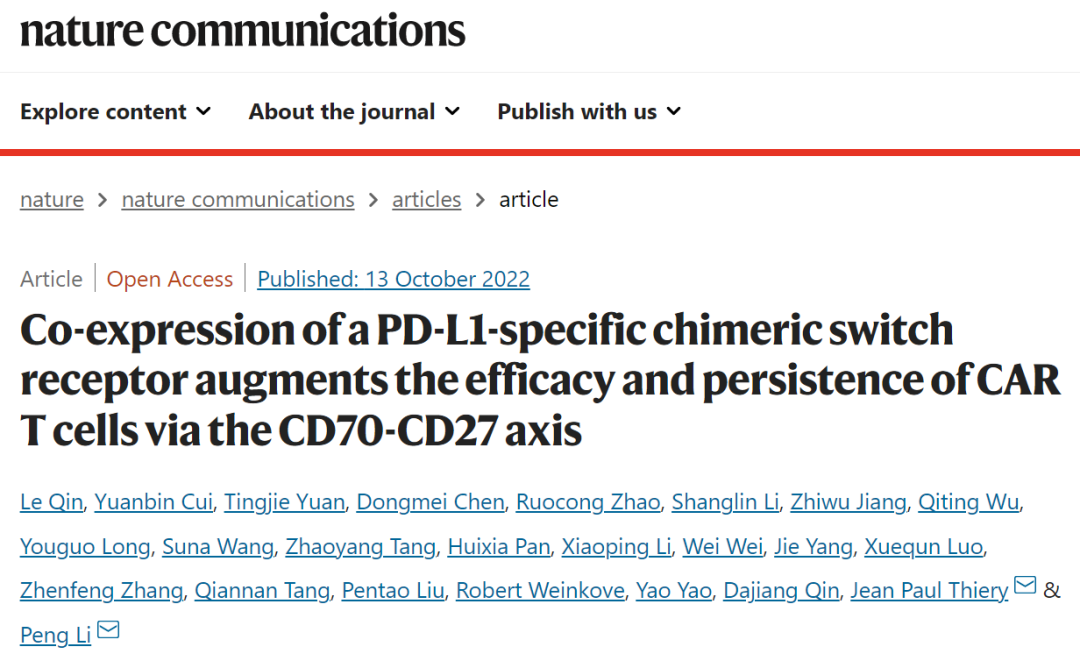Click the email envelope icon beside Peng Li
The height and width of the screenshot is (661, 1080).
coord(108,629)
